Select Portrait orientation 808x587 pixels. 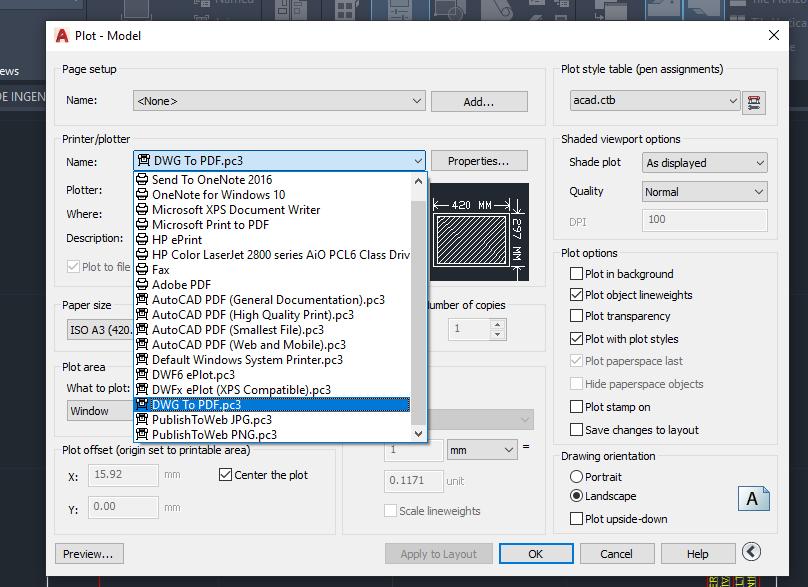click(576, 476)
